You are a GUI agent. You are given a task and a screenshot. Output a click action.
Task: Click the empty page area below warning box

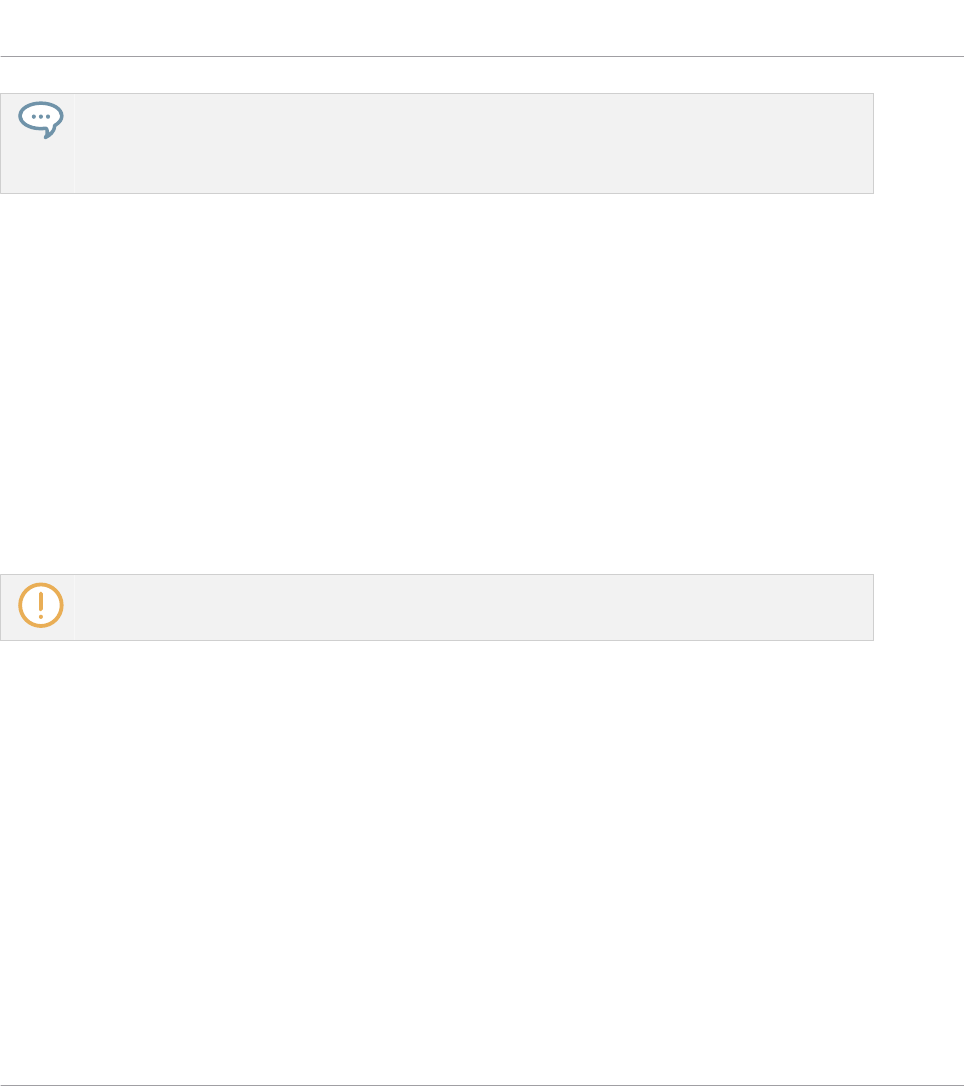point(482,862)
